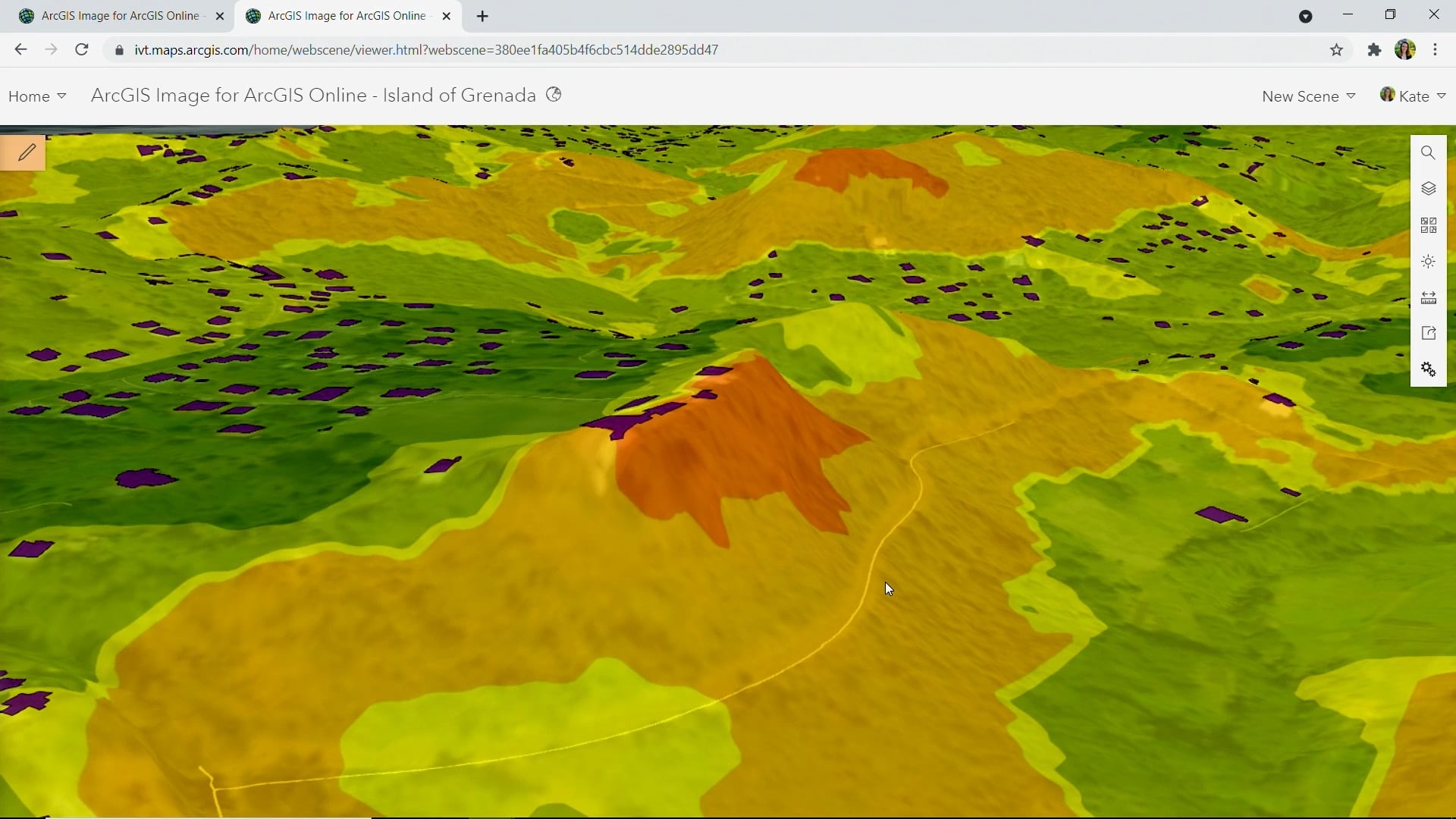Open the browser extensions puzzle icon

pyautogui.click(x=1374, y=50)
